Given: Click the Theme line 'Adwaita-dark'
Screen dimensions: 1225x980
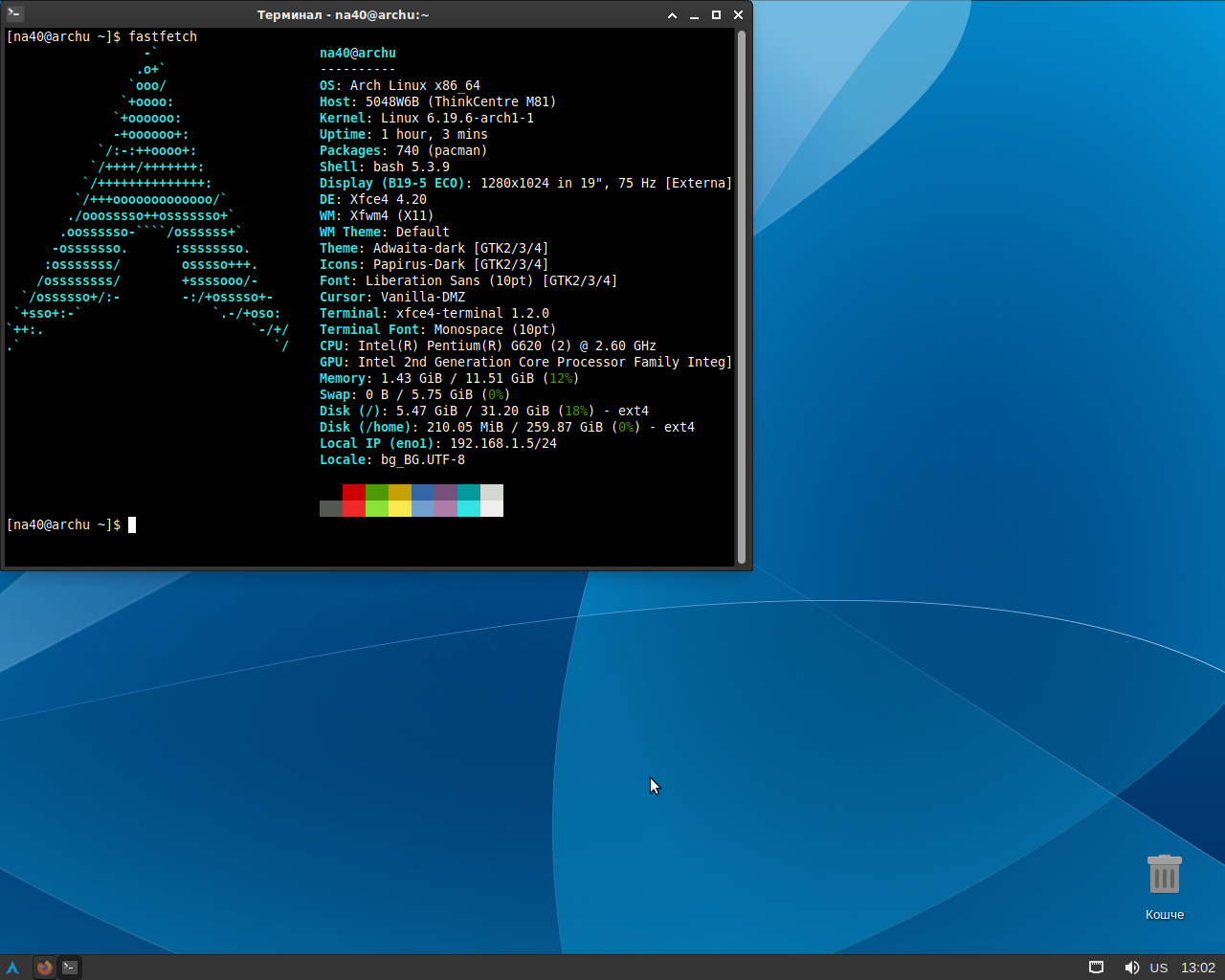Looking at the screenshot, I should (x=434, y=248).
